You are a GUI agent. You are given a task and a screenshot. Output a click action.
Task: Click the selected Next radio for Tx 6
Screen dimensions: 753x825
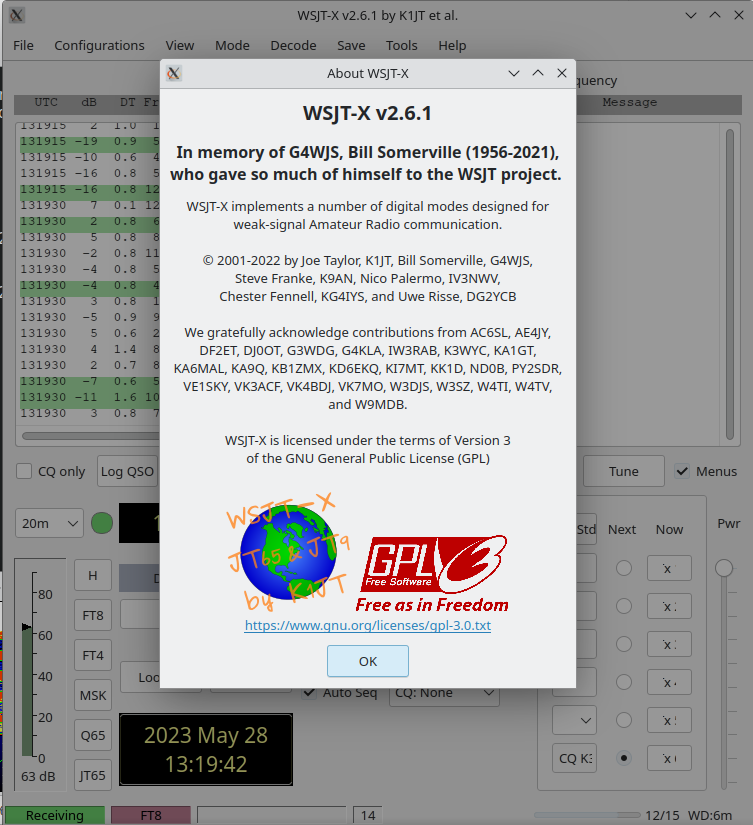coord(624,758)
